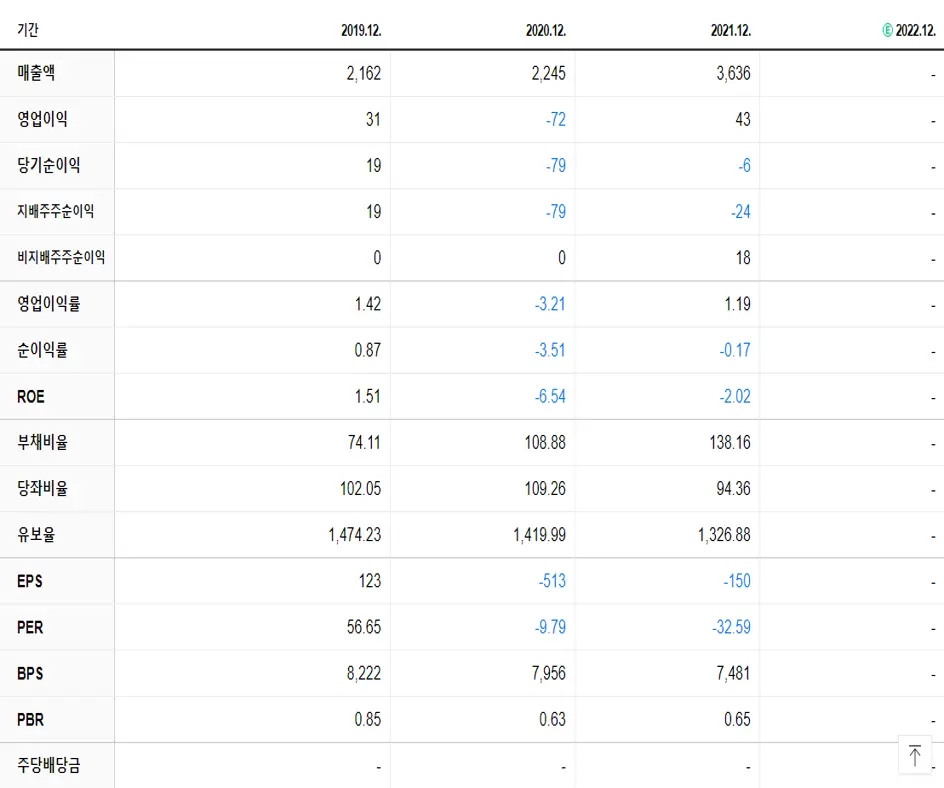Click the ROE row label
The image size is (944, 788).
(31, 397)
